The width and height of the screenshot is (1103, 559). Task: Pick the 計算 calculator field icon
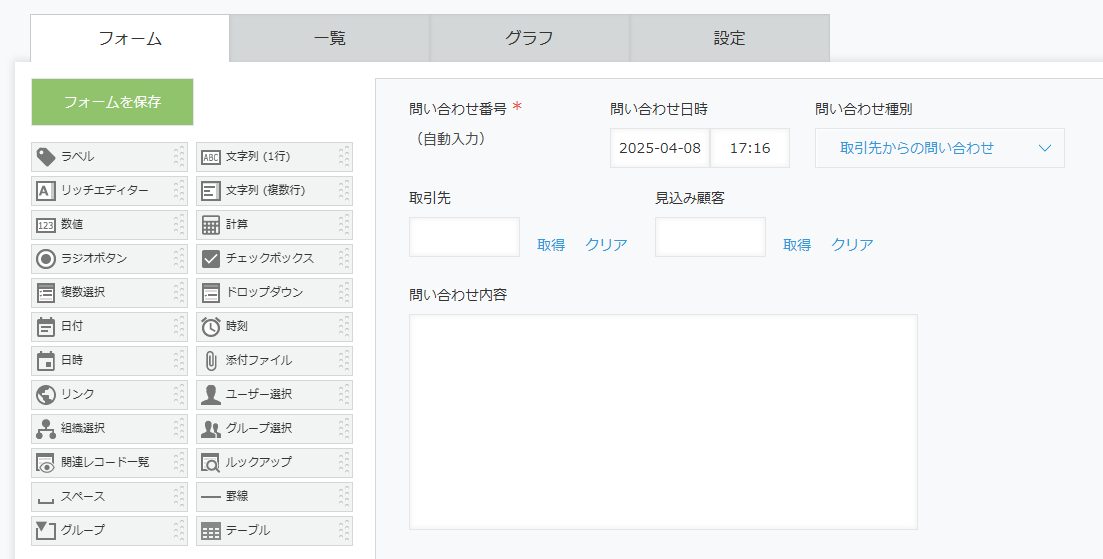(210, 225)
